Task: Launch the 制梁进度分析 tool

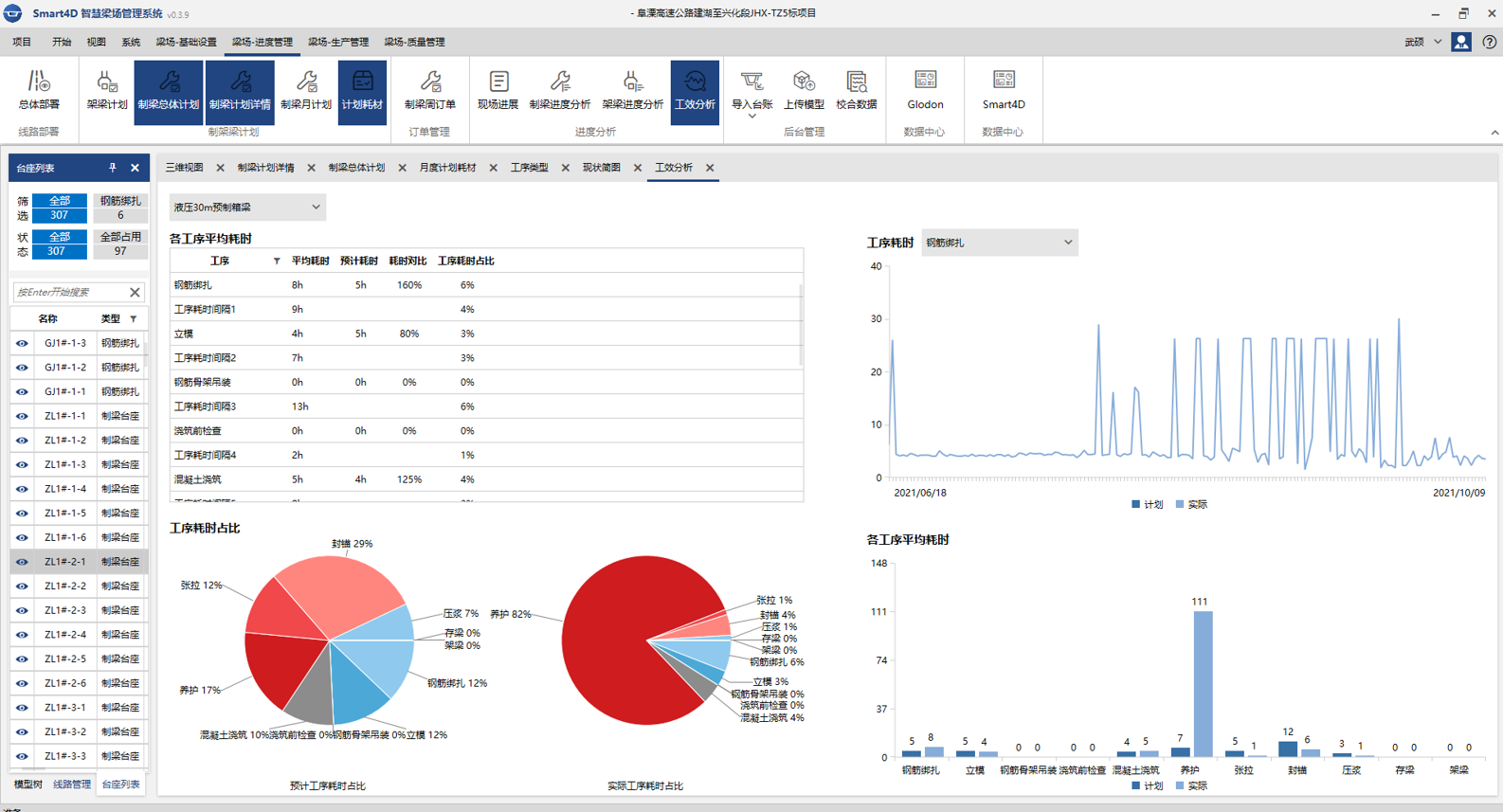Action: pyautogui.click(x=559, y=90)
